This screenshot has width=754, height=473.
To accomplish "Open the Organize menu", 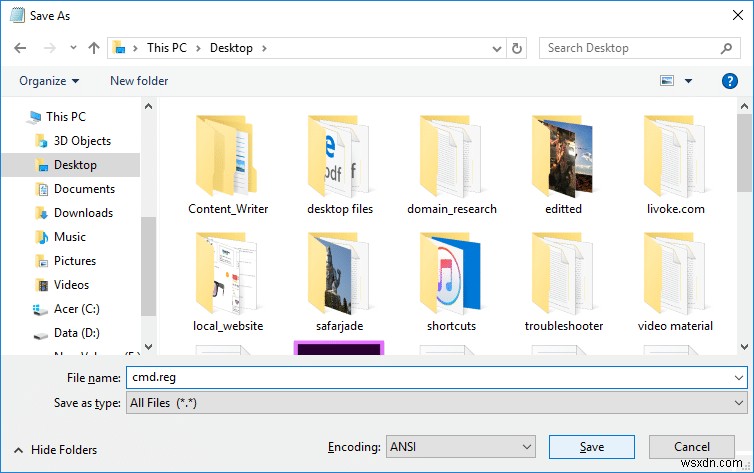I will (x=49, y=81).
